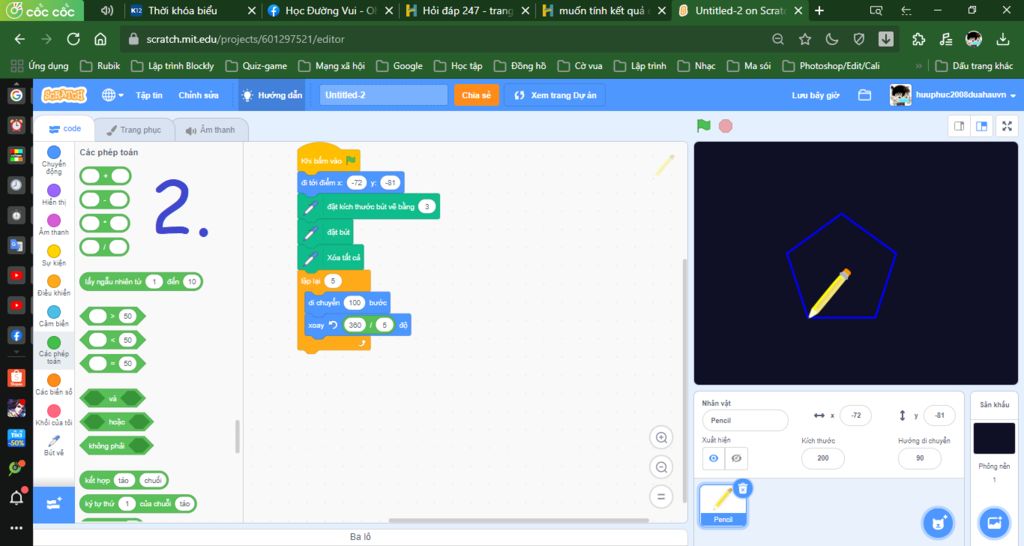Zoom in the code workspace

(661, 438)
